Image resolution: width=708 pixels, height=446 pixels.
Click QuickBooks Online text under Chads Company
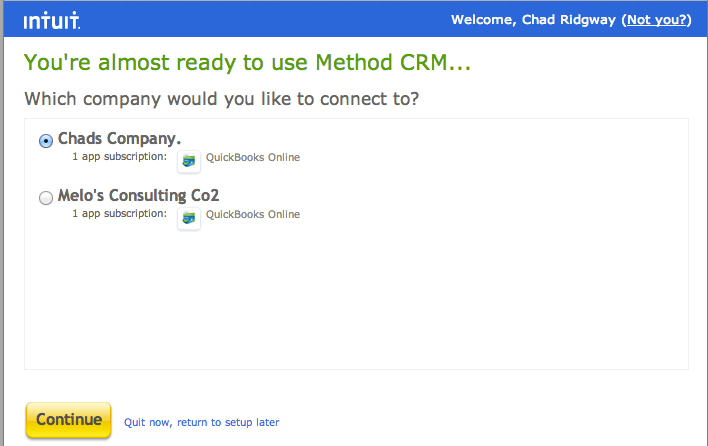(x=252, y=157)
